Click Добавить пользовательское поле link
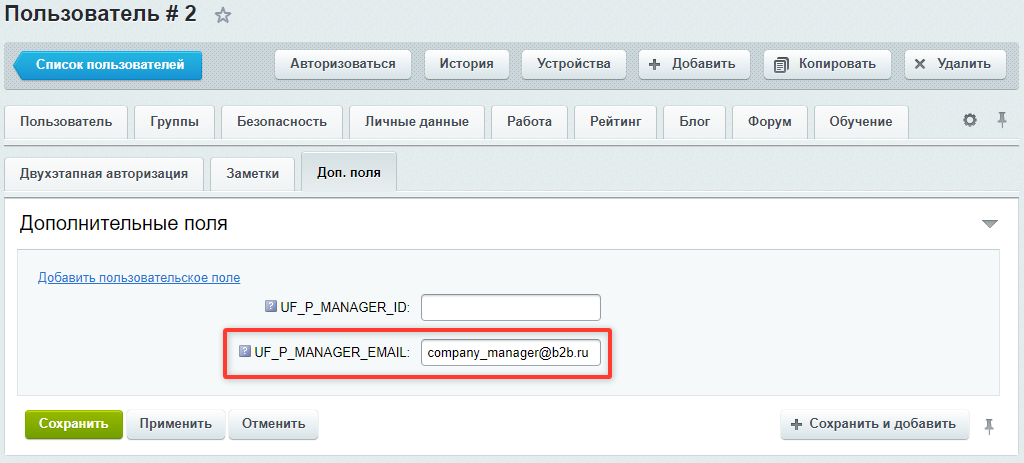 [x=139, y=278]
